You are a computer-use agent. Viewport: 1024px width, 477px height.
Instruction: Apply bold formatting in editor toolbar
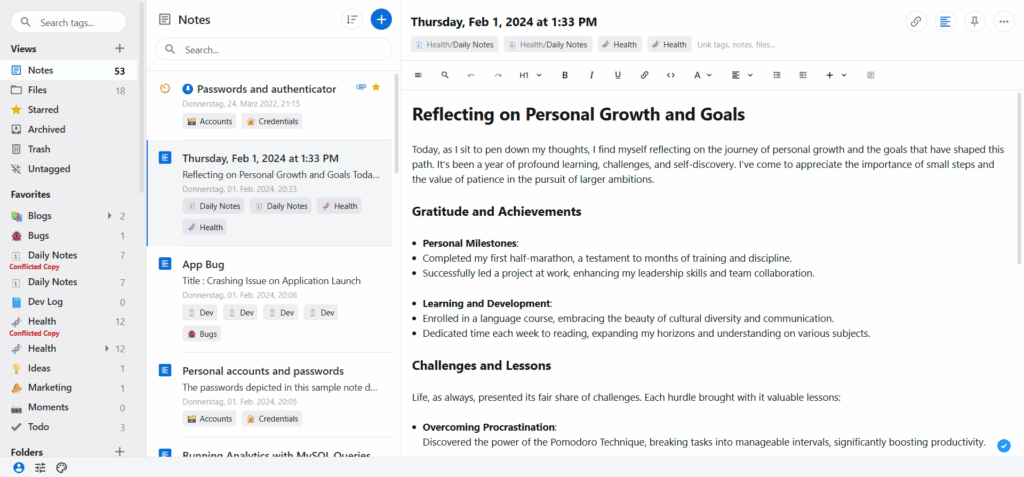(565, 75)
